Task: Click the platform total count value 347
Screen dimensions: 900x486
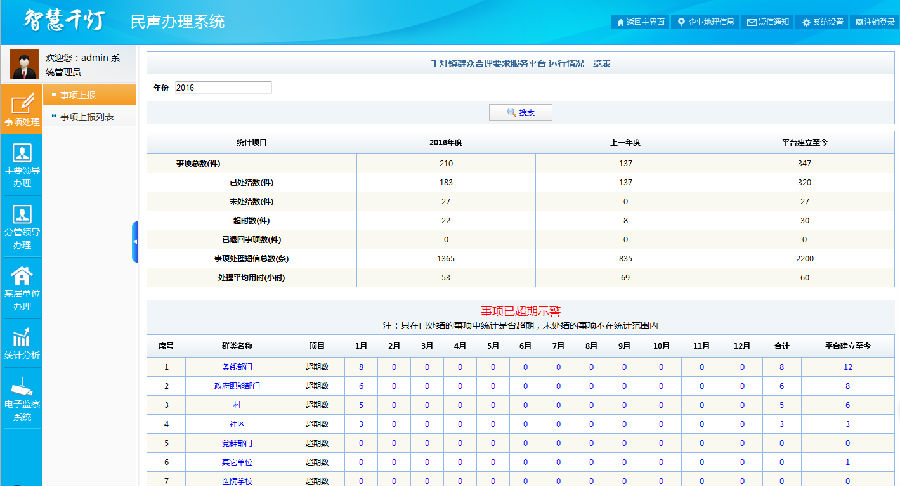Action: 804,163
